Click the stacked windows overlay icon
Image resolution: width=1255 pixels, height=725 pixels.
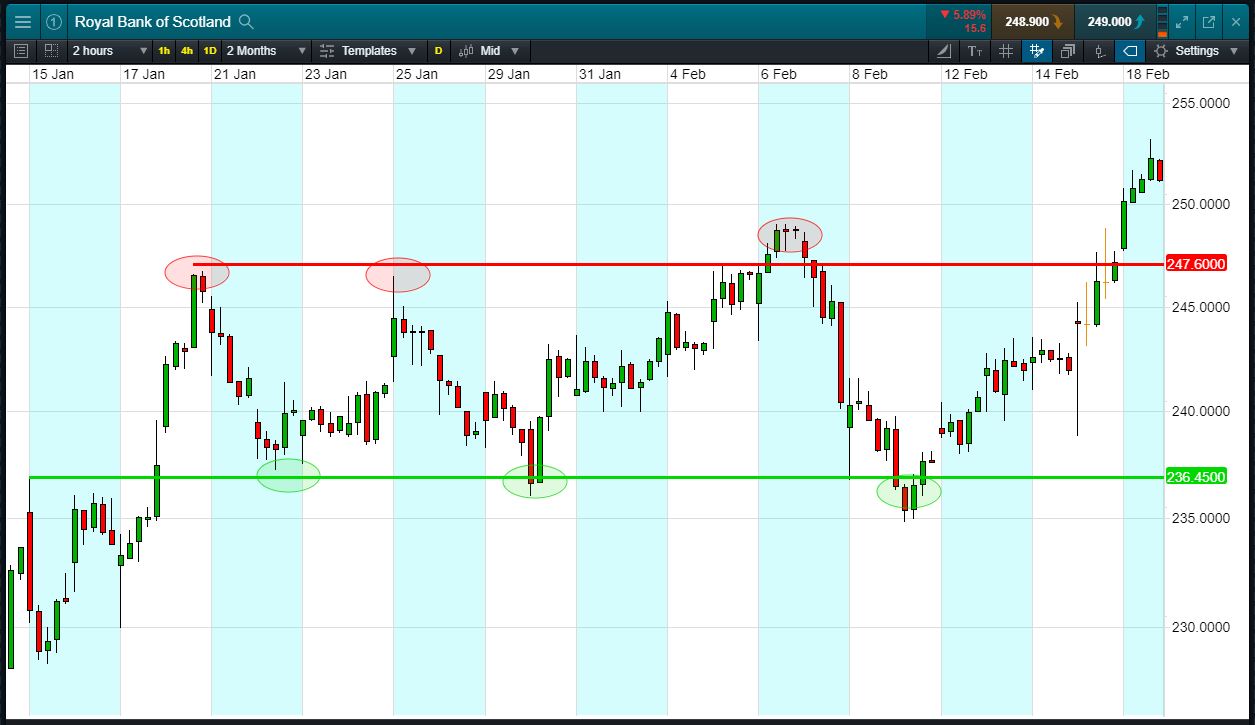(x=1068, y=51)
